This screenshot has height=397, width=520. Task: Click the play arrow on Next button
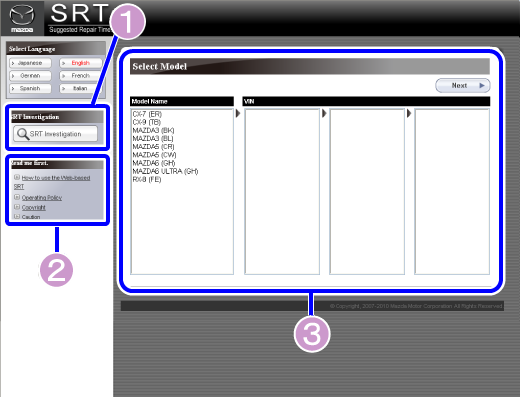(x=482, y=85)
